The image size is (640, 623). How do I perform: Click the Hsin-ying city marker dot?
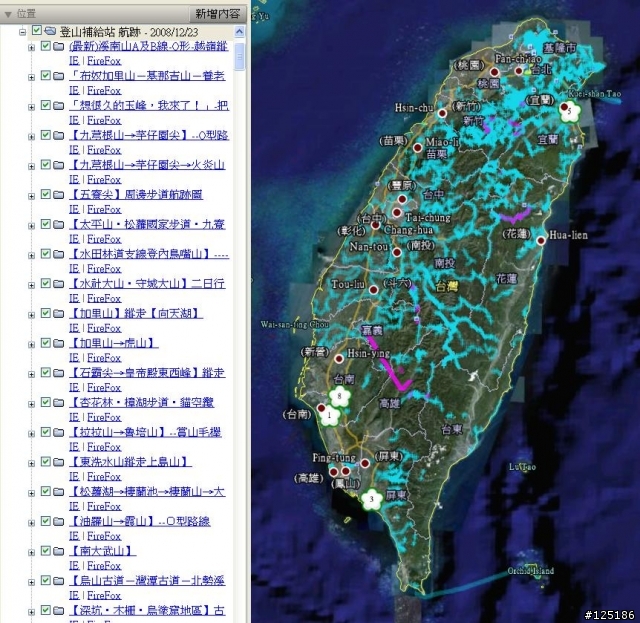(x=338, y=359)
